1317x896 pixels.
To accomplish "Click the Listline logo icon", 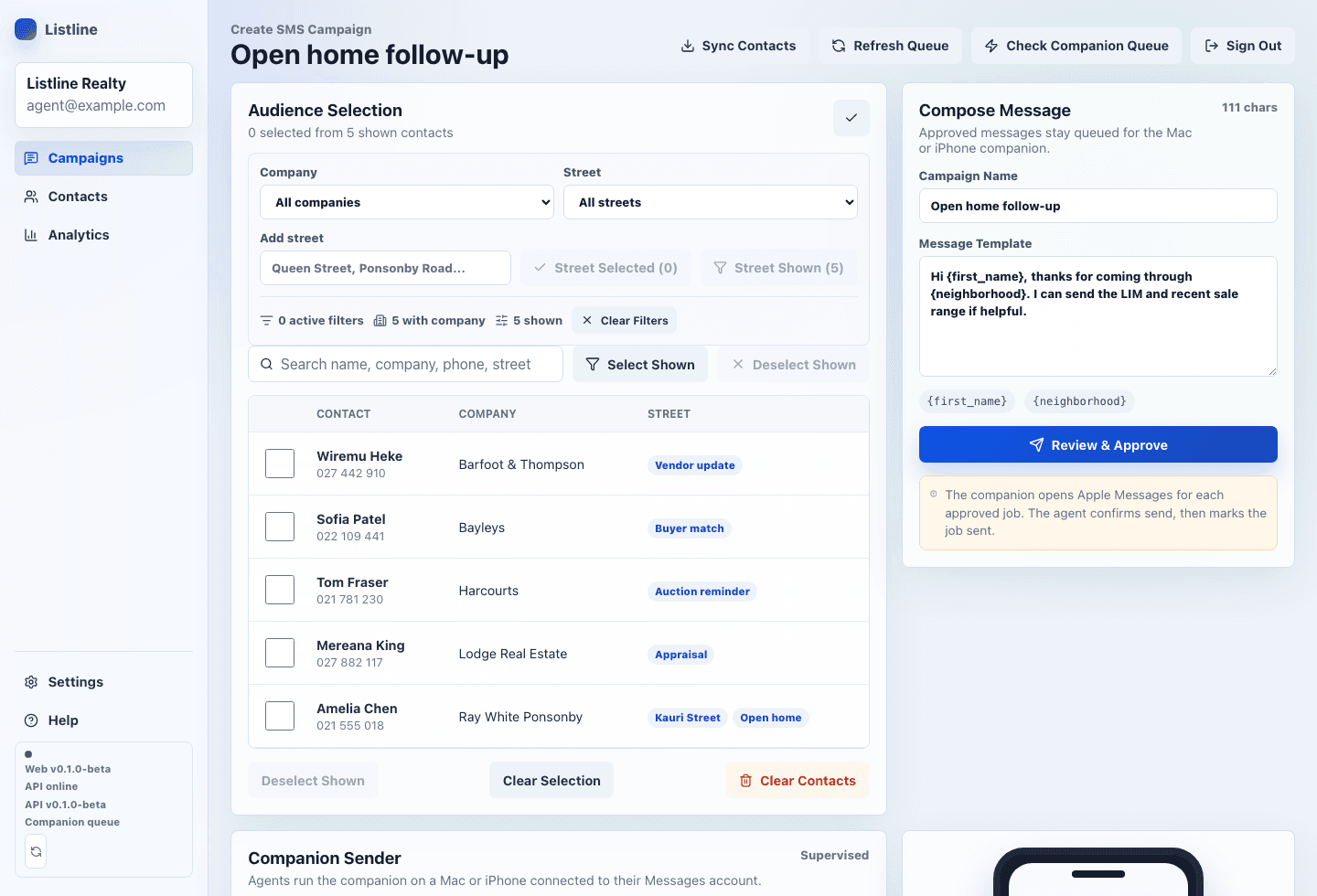I will pyautogui.click(x=26, y=29).
